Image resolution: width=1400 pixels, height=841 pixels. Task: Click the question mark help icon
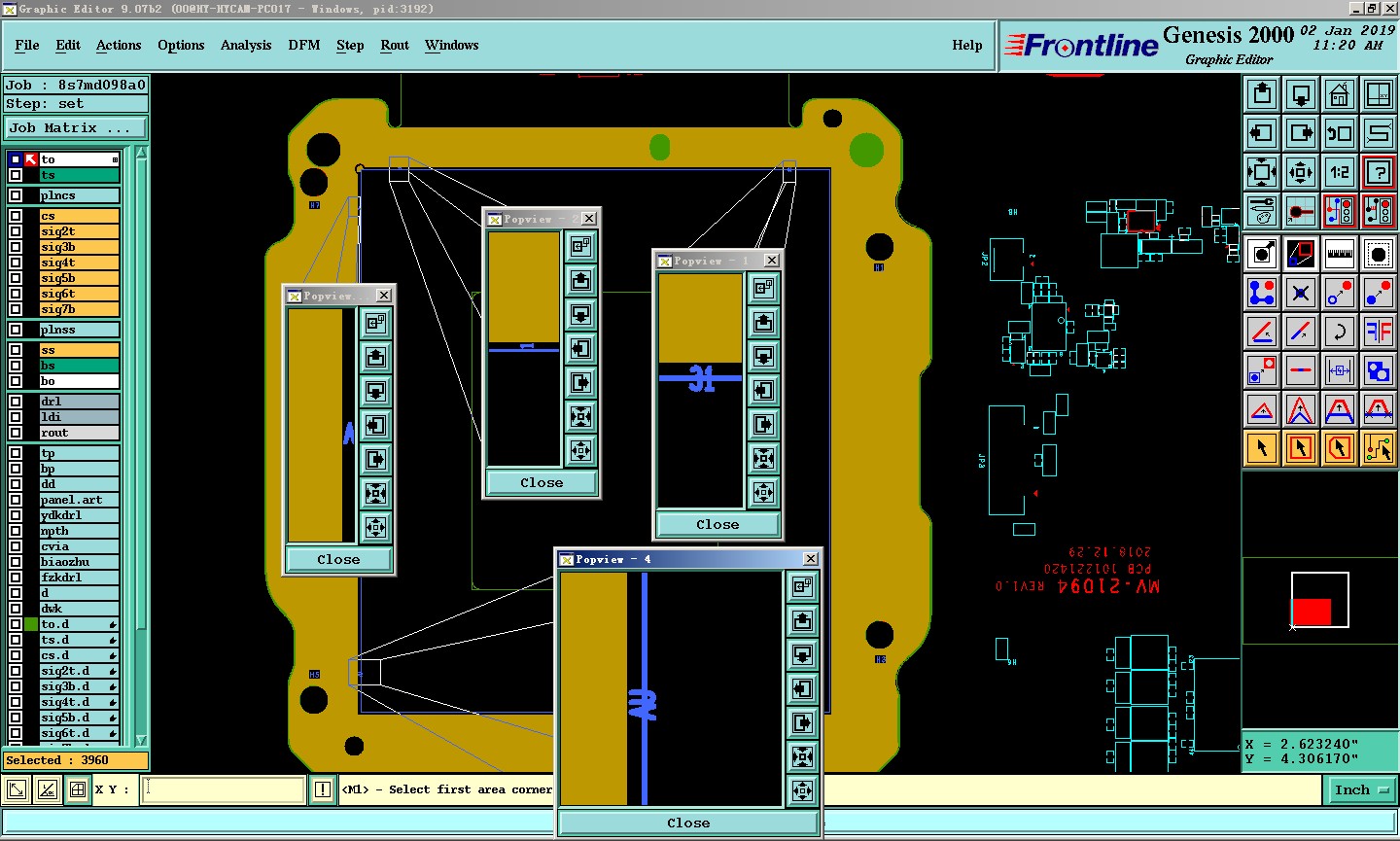[x=1379, y=172]
